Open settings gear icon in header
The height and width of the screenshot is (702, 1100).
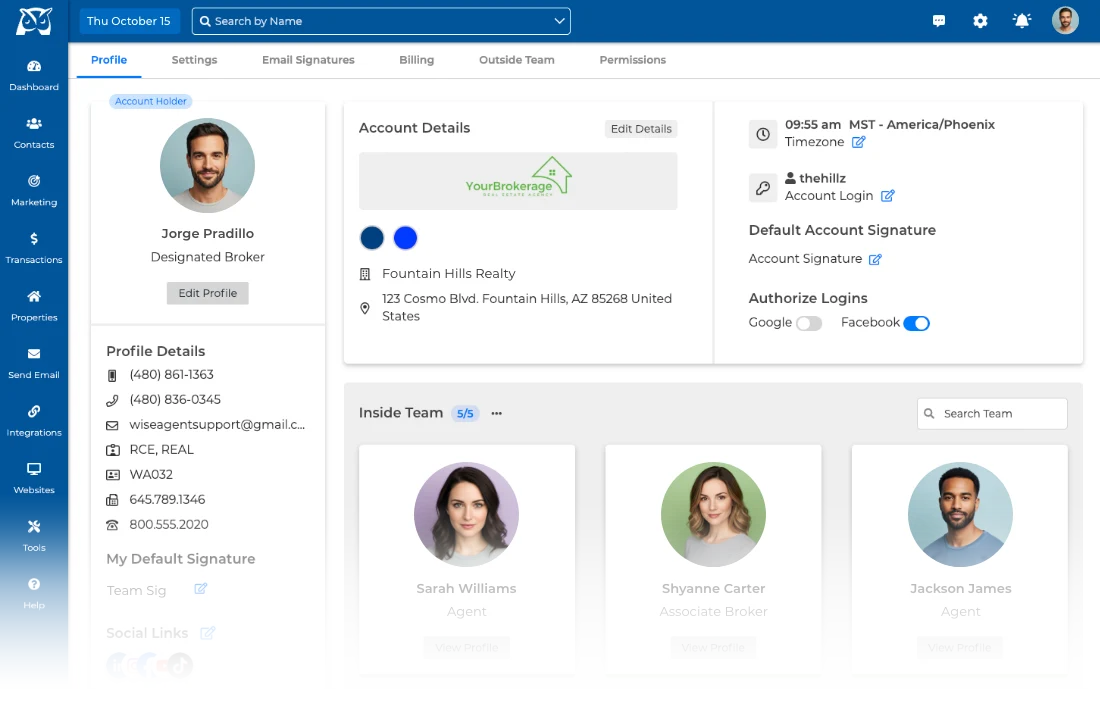click(x=980, y=21)
